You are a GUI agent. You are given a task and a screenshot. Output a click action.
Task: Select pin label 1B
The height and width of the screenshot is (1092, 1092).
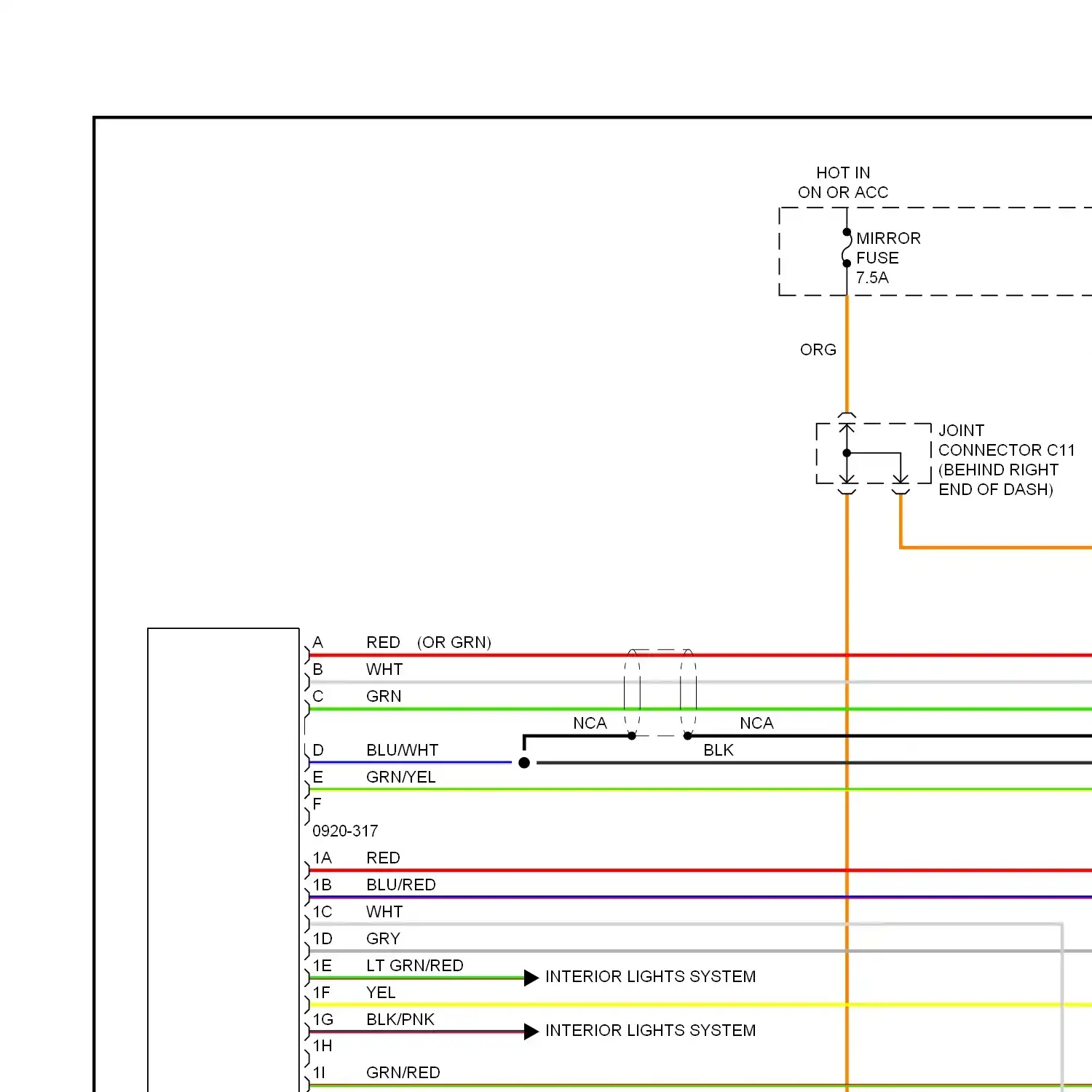[x=322, y=885]
